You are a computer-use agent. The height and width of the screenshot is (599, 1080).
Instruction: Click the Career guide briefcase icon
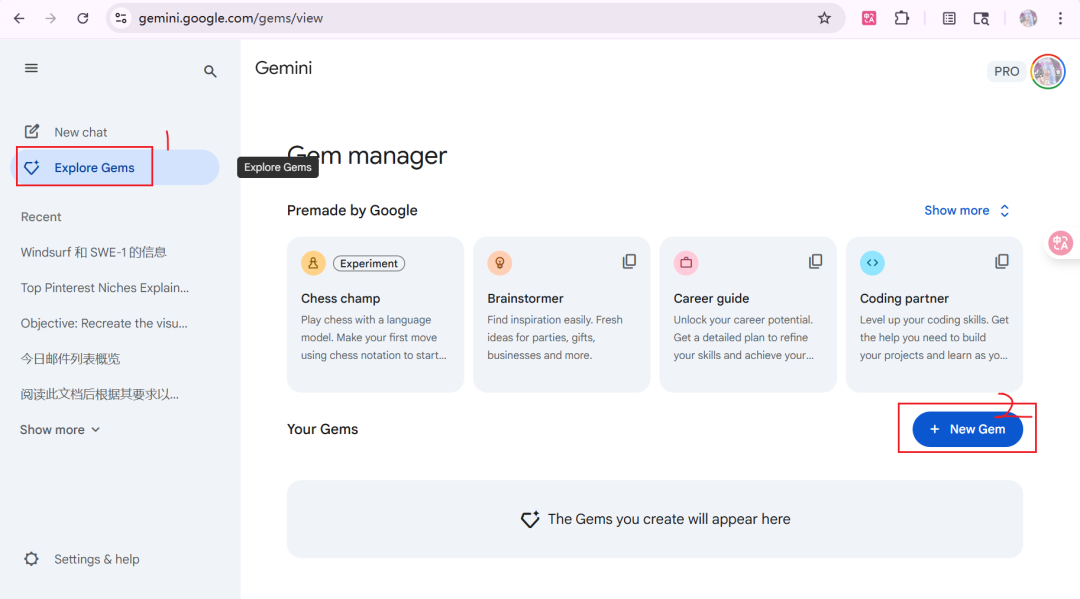[686, 263]
